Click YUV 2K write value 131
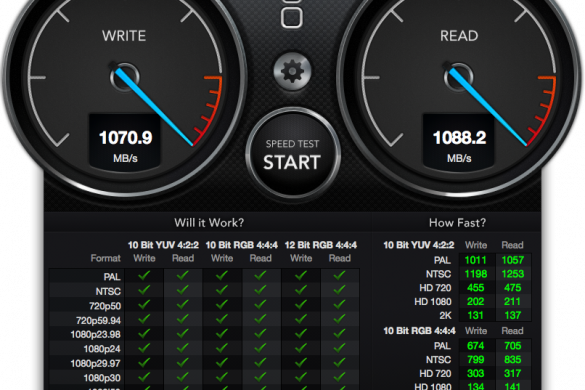Image resolution: width=585 pixels, height=390 pixels. [x=476, y=315]
